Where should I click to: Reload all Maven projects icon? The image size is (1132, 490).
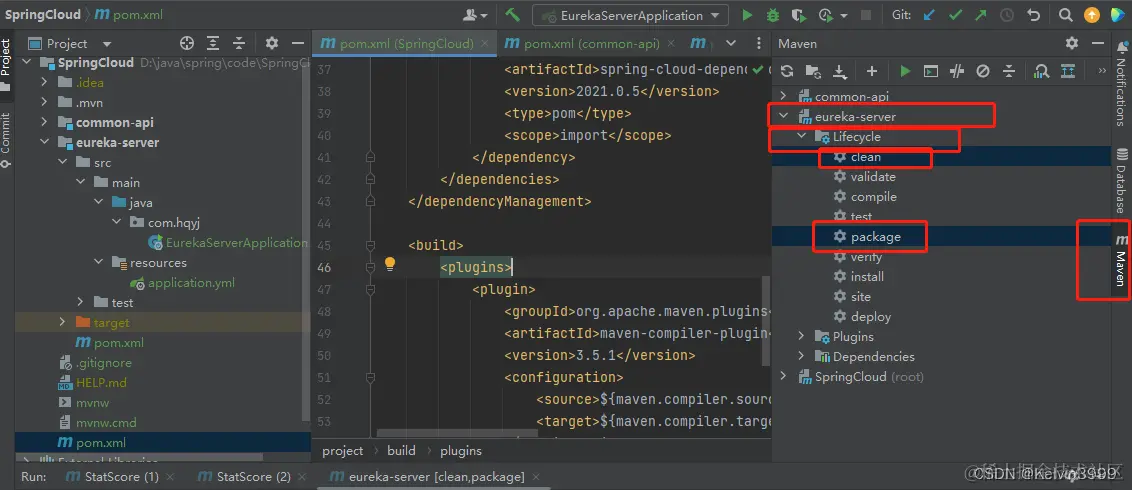(x=787, y=71)
